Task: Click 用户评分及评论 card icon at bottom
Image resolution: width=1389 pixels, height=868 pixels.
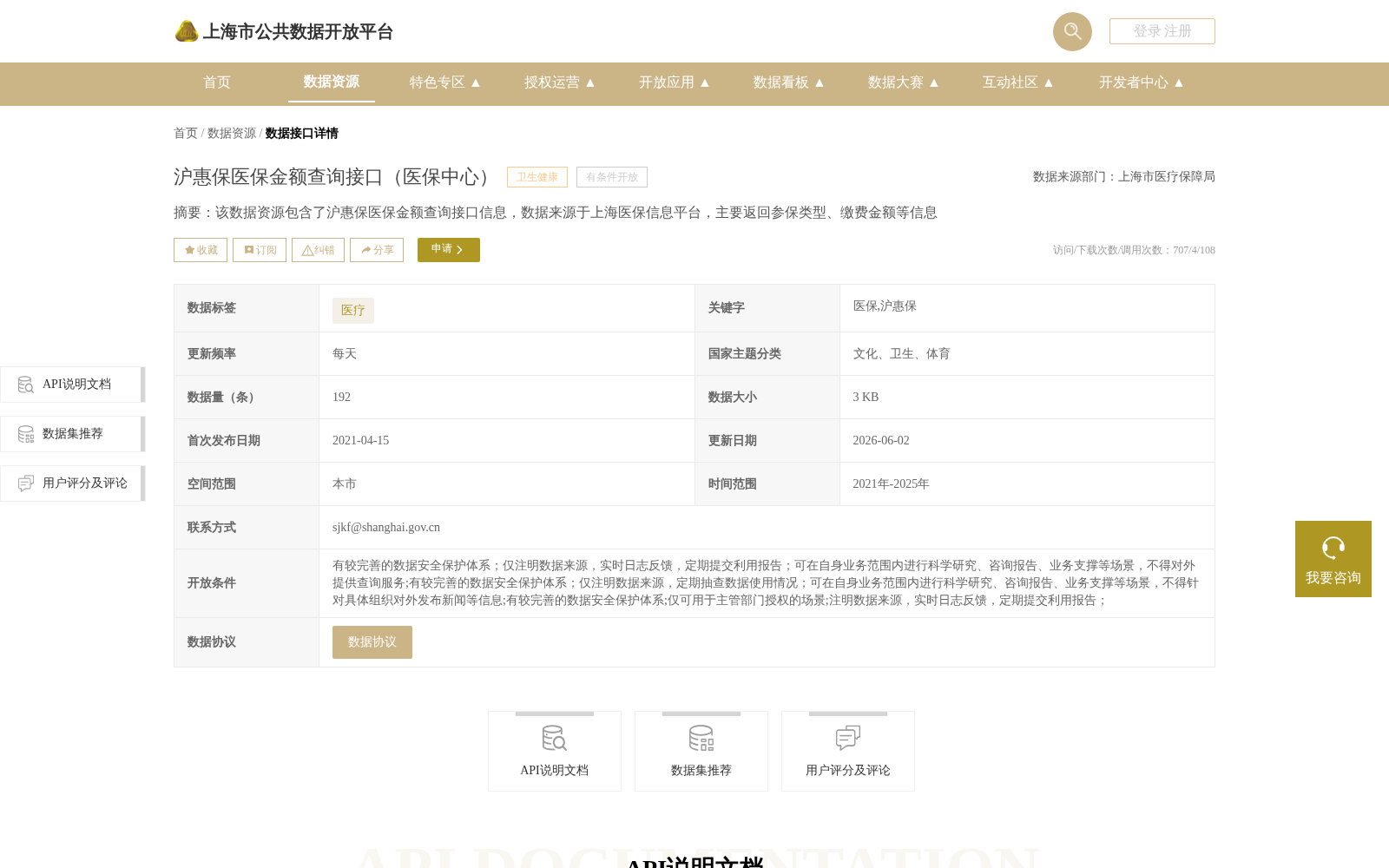Action: [847, 738]
